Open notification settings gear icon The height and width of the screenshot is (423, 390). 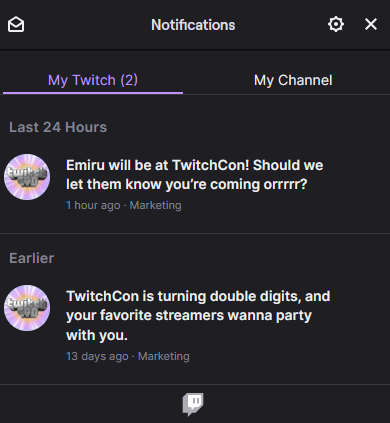[x=336, y=24]
